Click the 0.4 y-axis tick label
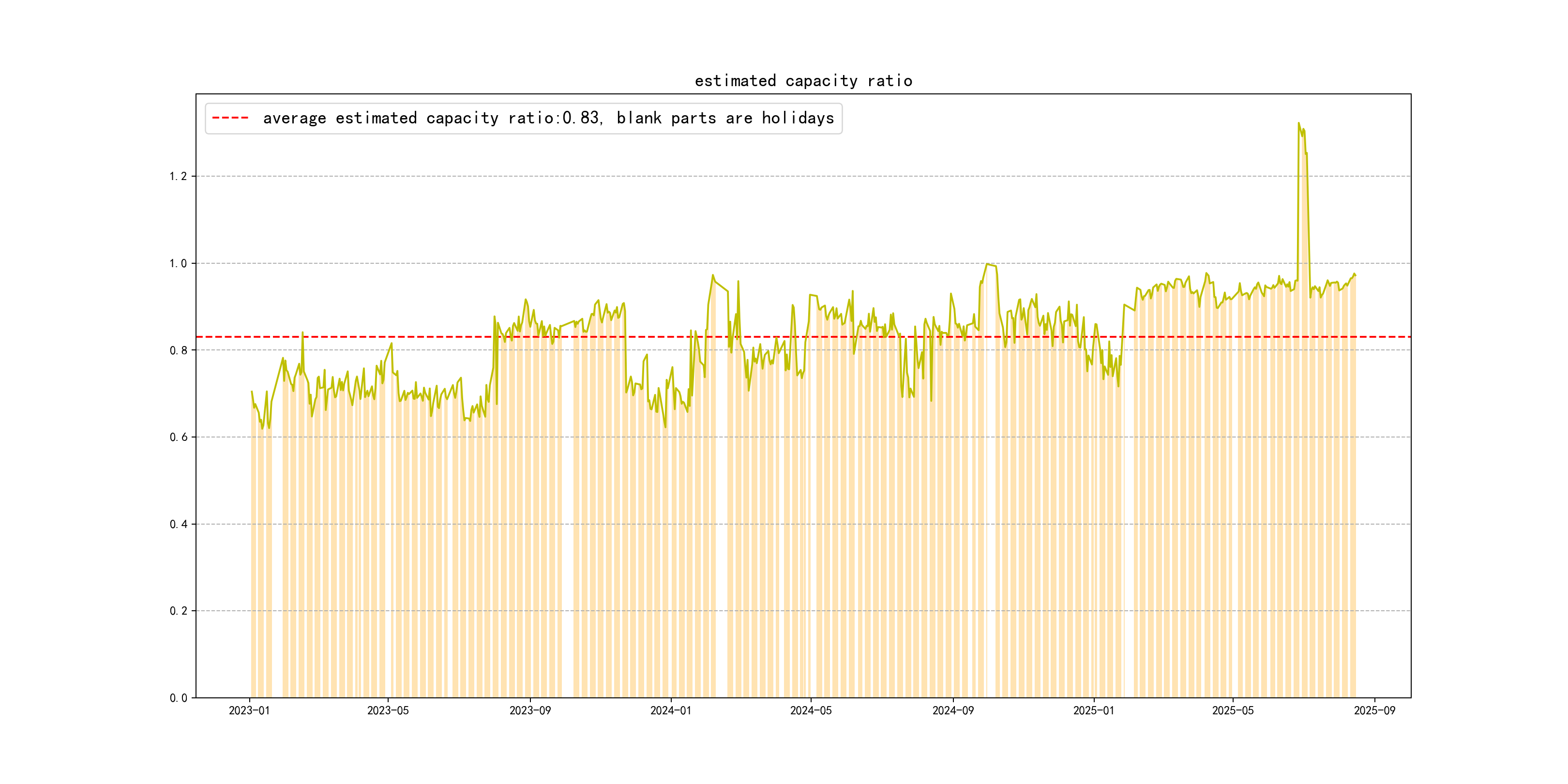This screenshot has width=1568, height=784. point(178,524)
